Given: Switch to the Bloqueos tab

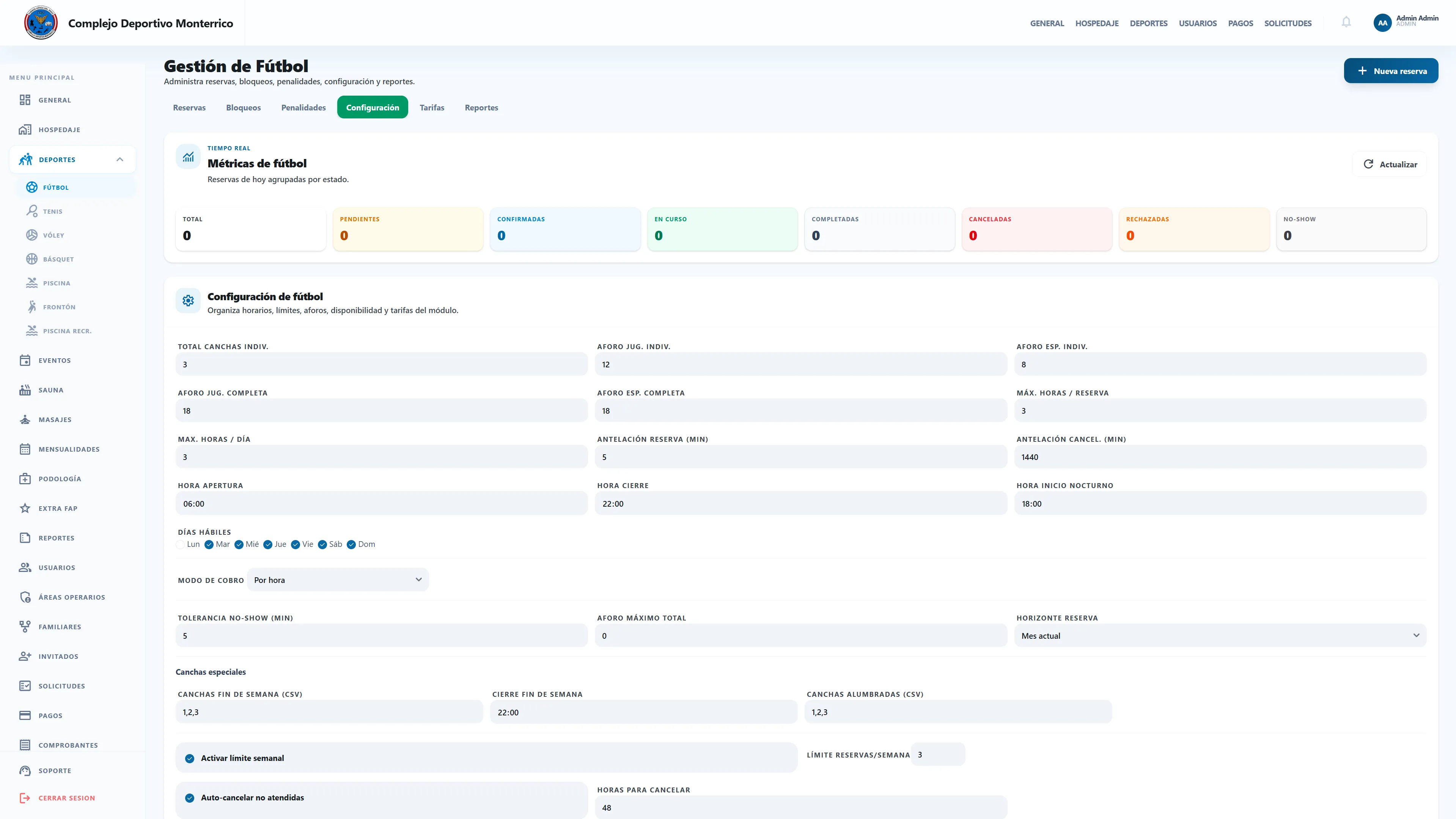Looking at the screenshot, I should click(244, 107).
